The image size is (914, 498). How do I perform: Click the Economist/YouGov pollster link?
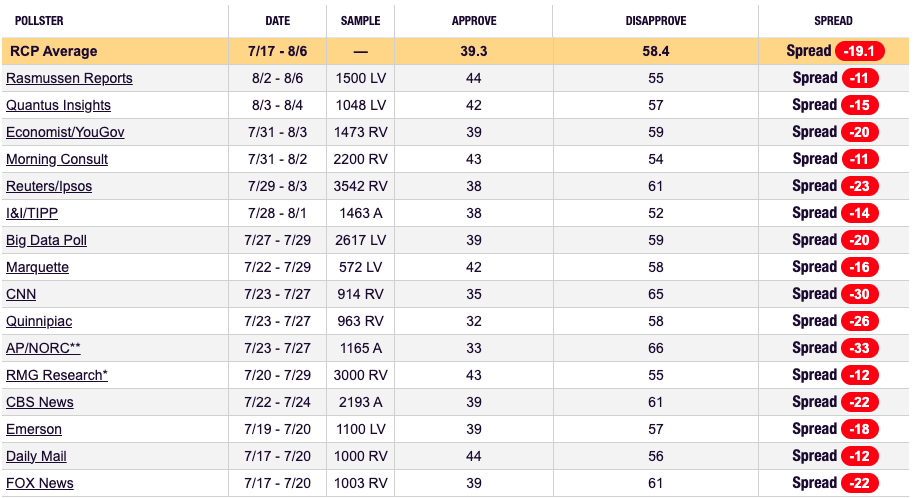65,132
